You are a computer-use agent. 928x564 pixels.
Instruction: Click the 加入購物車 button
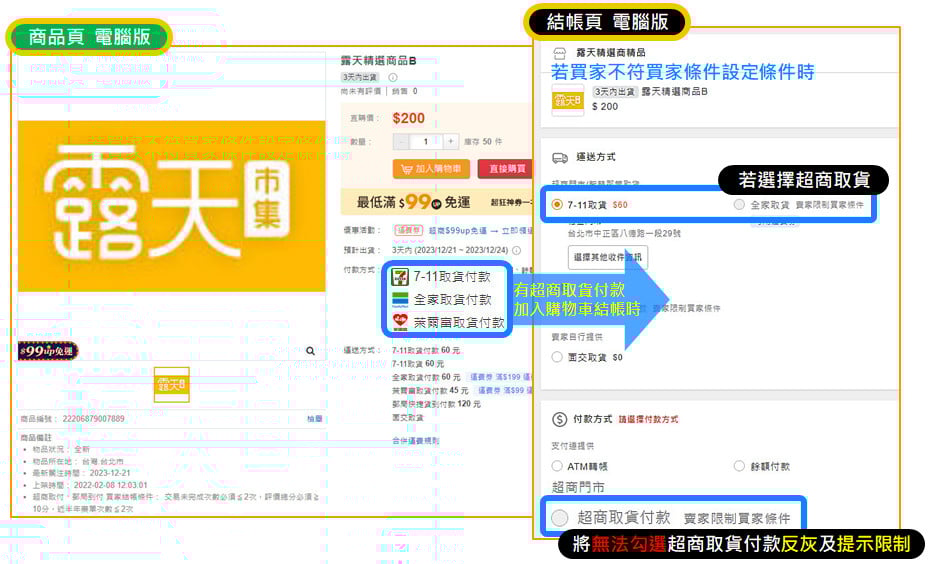pos(431,169)
